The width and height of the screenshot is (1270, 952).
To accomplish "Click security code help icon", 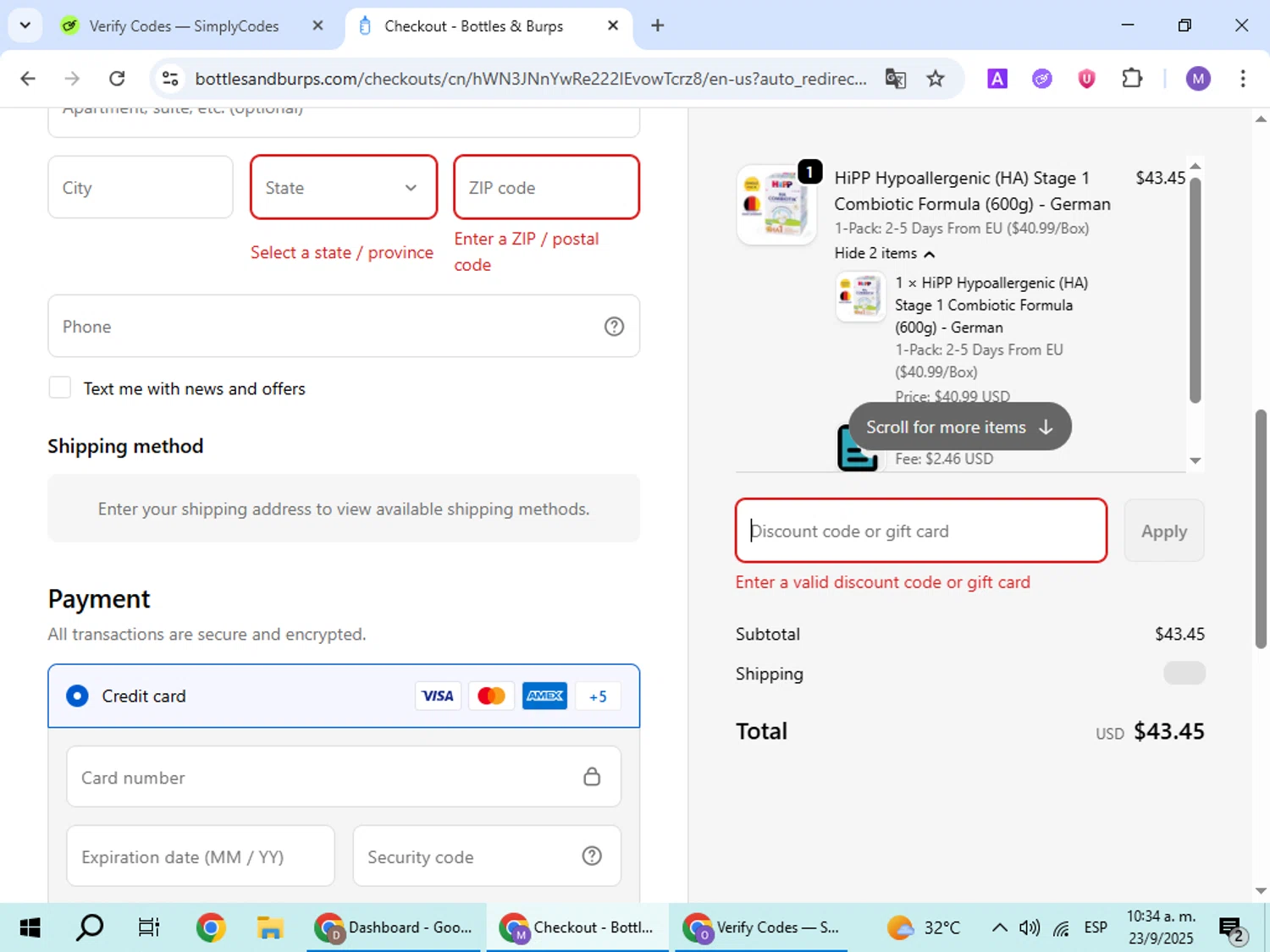I will point(592,856).
